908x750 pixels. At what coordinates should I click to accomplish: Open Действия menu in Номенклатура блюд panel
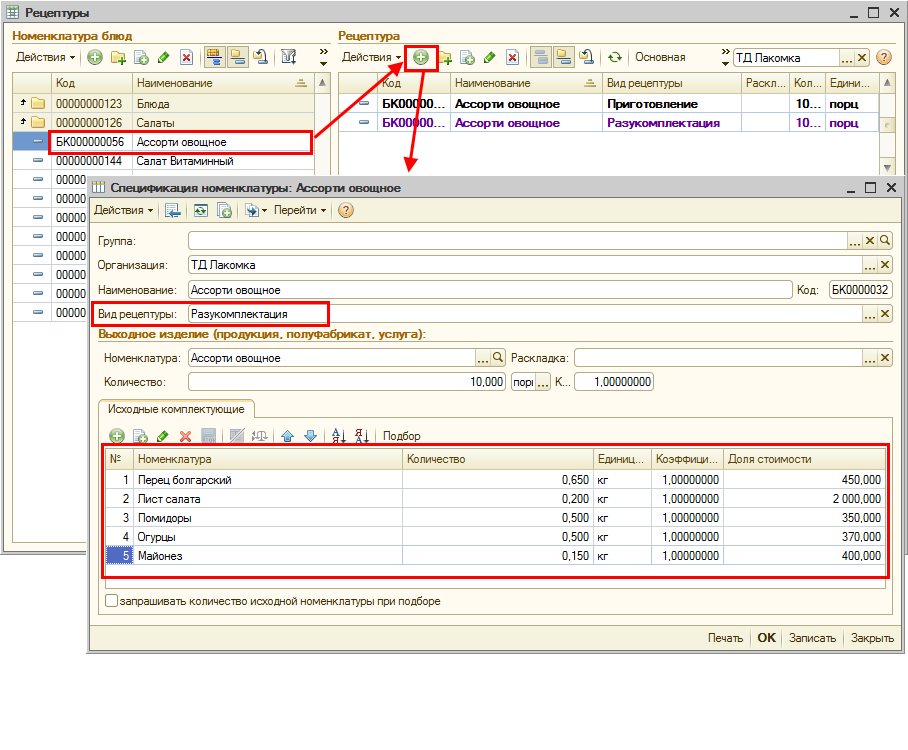(46, 58)
